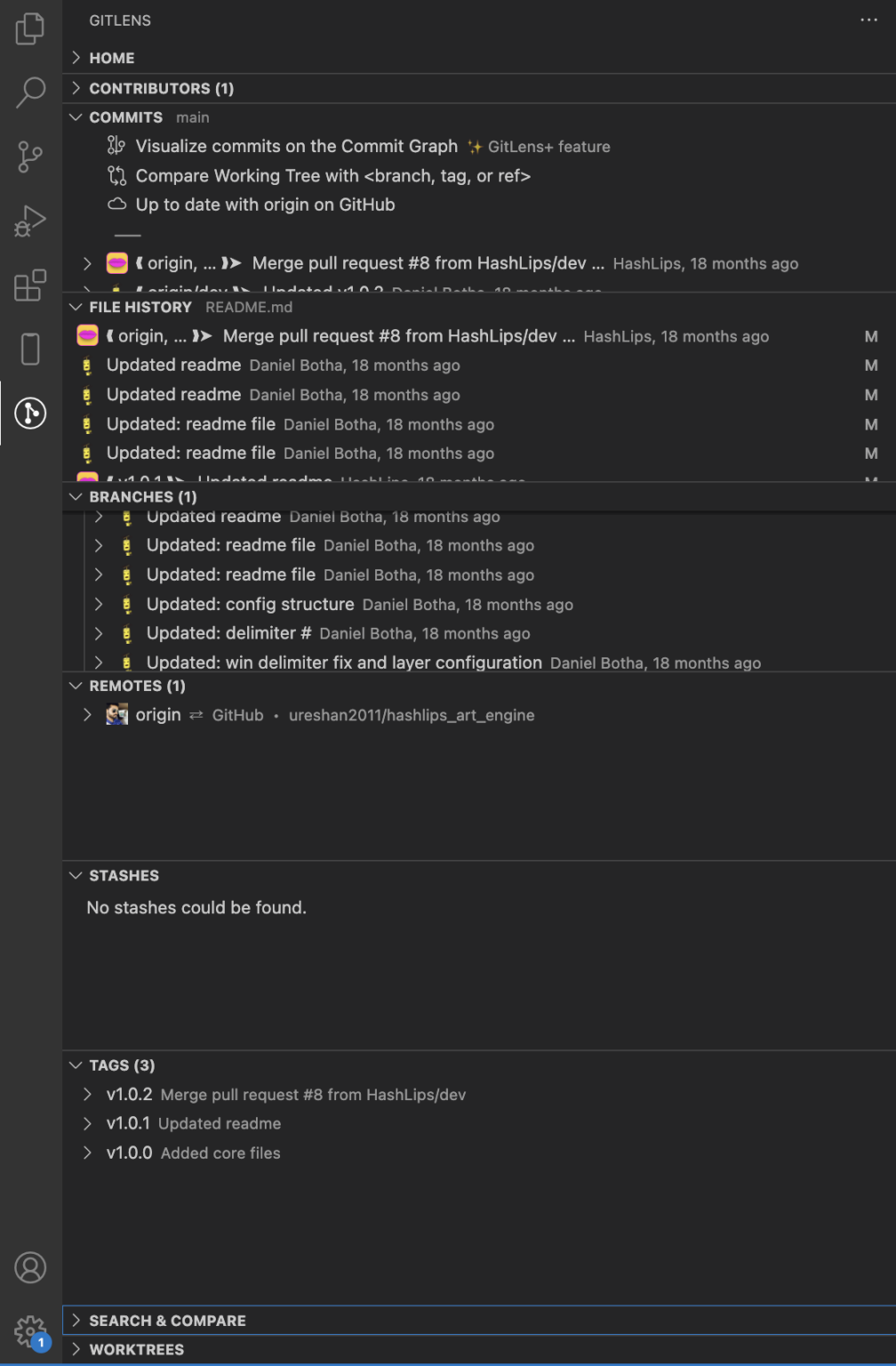Select the GitLens icon in the activity bar
The width and height of the screenshot is (896, 1366).
[30, 413]
